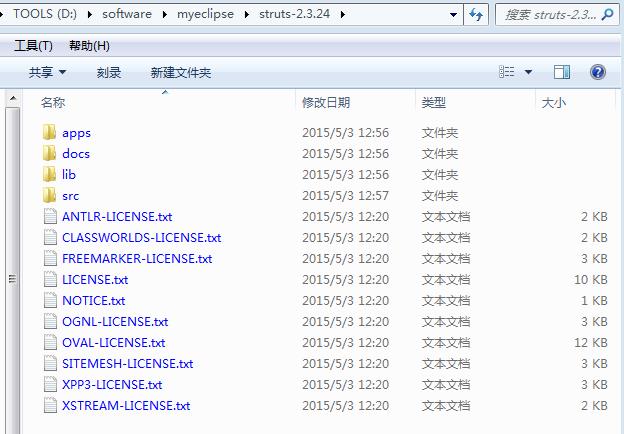Select XSTREAM-LICENSE.txt file name

tap(126, 406)
